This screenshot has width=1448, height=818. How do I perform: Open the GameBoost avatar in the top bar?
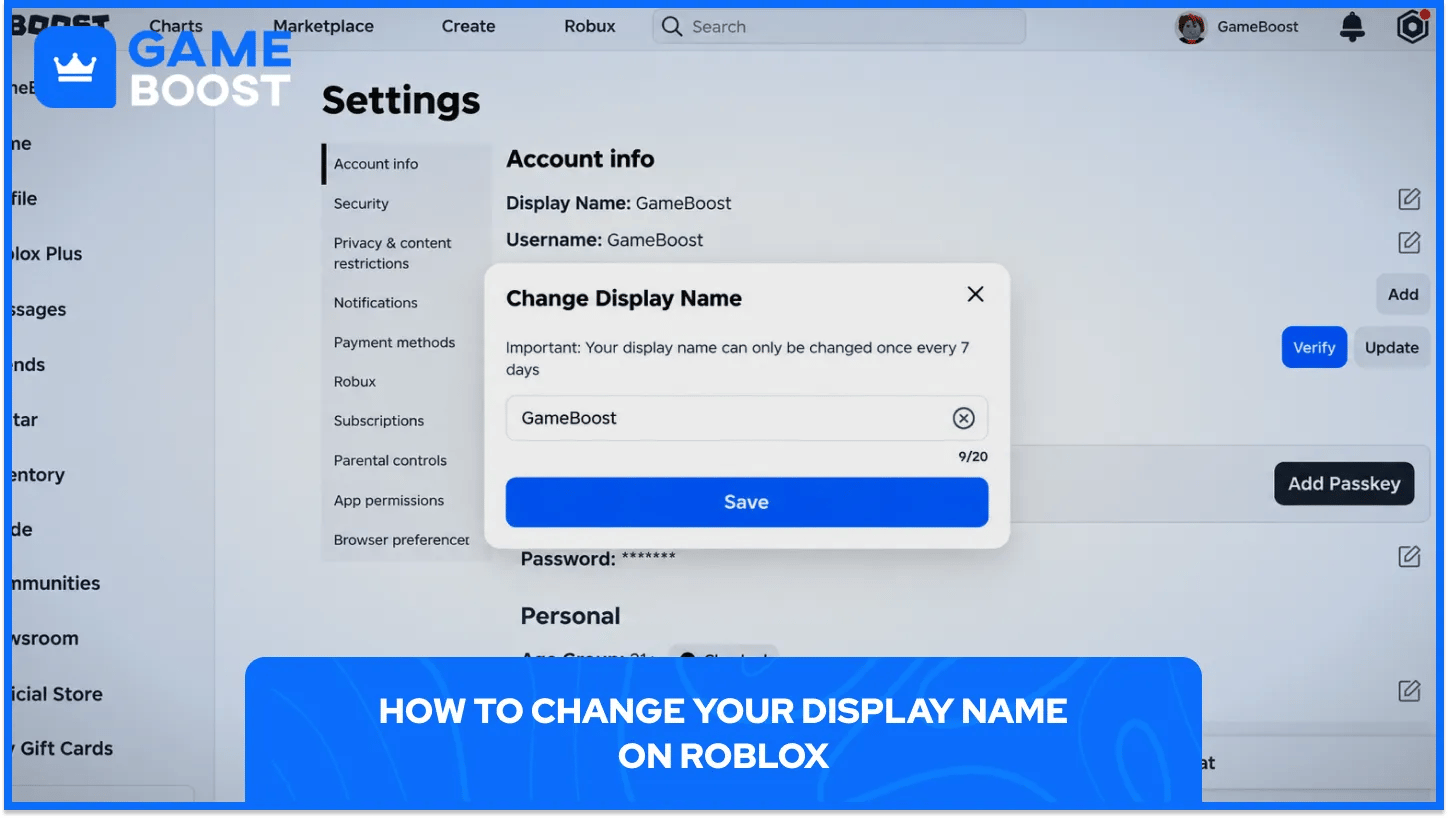[x=1190, y=28]
